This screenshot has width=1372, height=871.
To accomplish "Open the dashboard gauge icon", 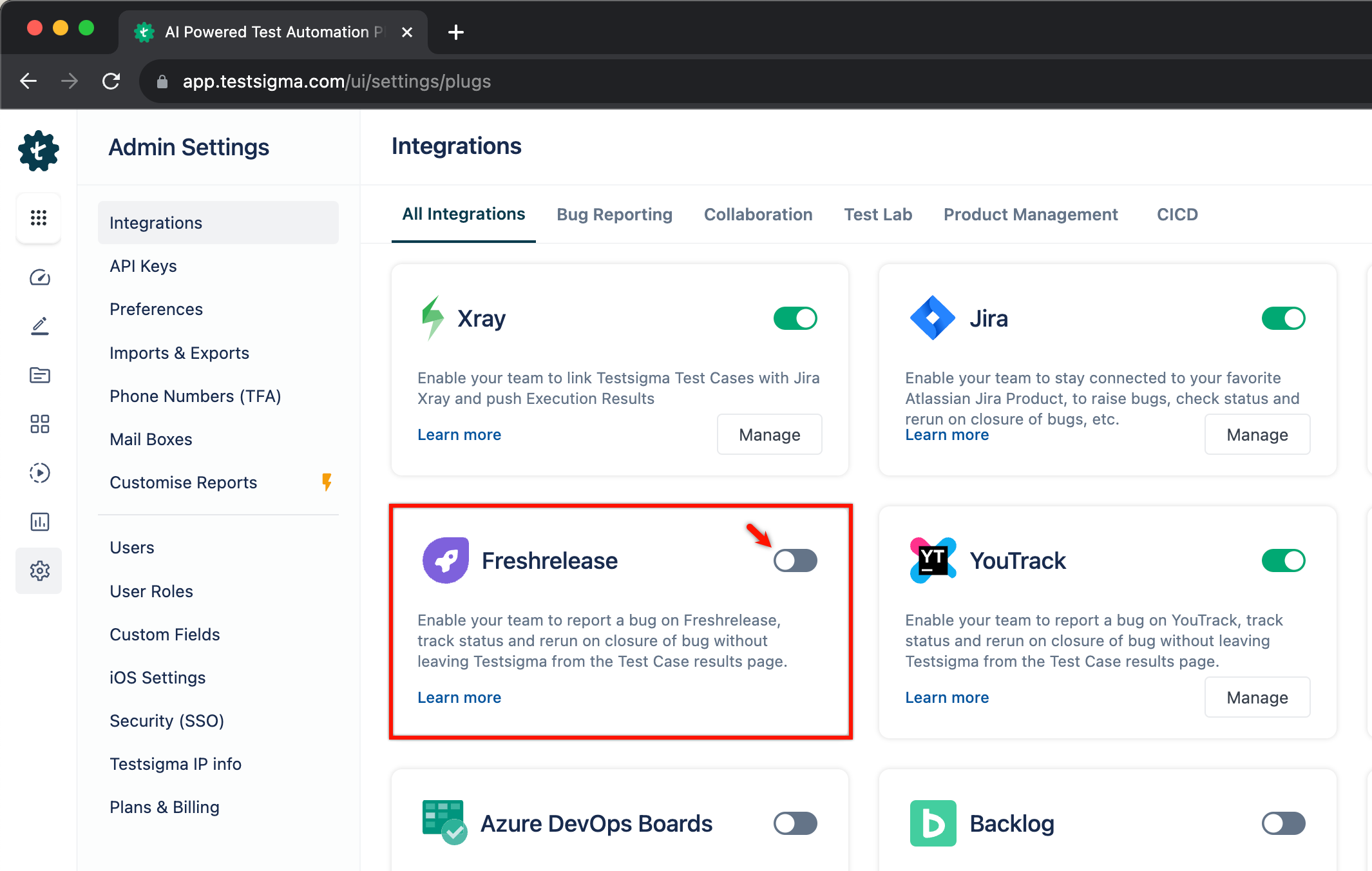I will (39, 278).
